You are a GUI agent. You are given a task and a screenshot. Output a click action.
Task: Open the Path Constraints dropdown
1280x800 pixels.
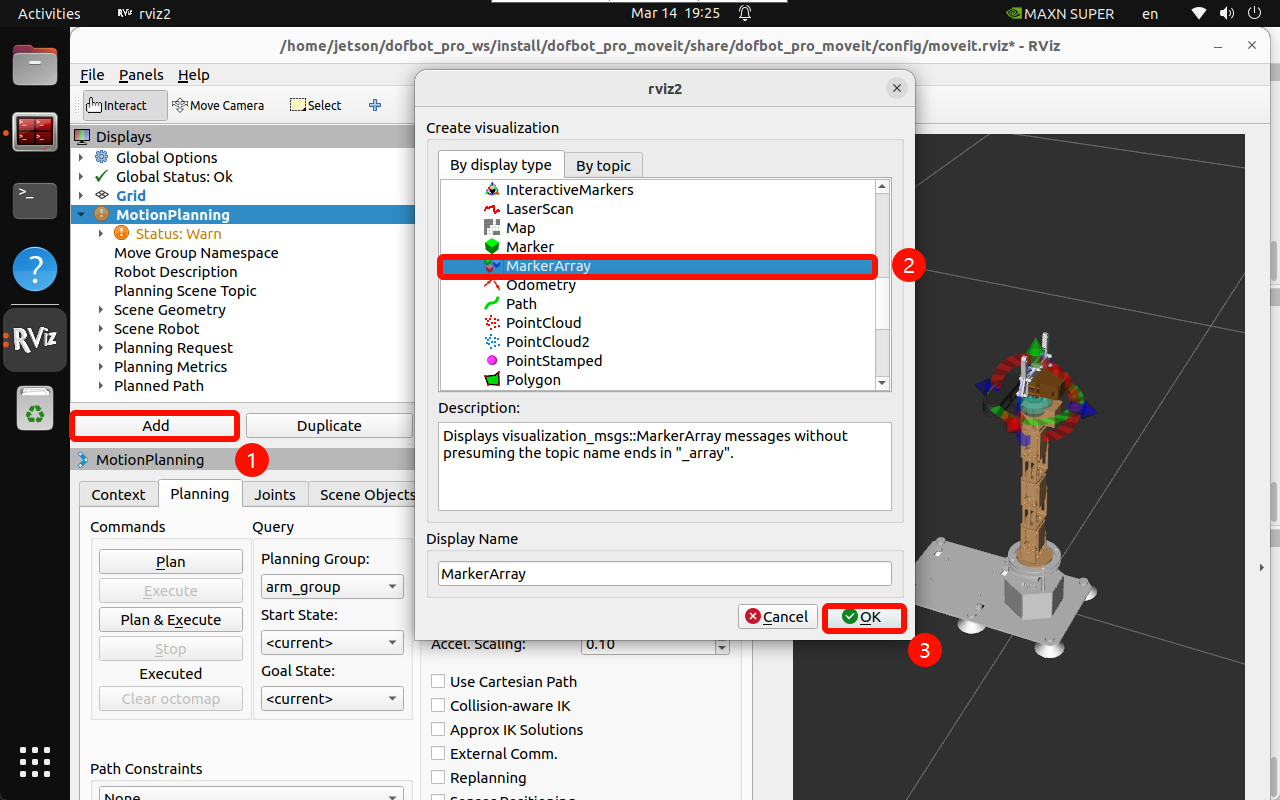(x=251, y=794)
